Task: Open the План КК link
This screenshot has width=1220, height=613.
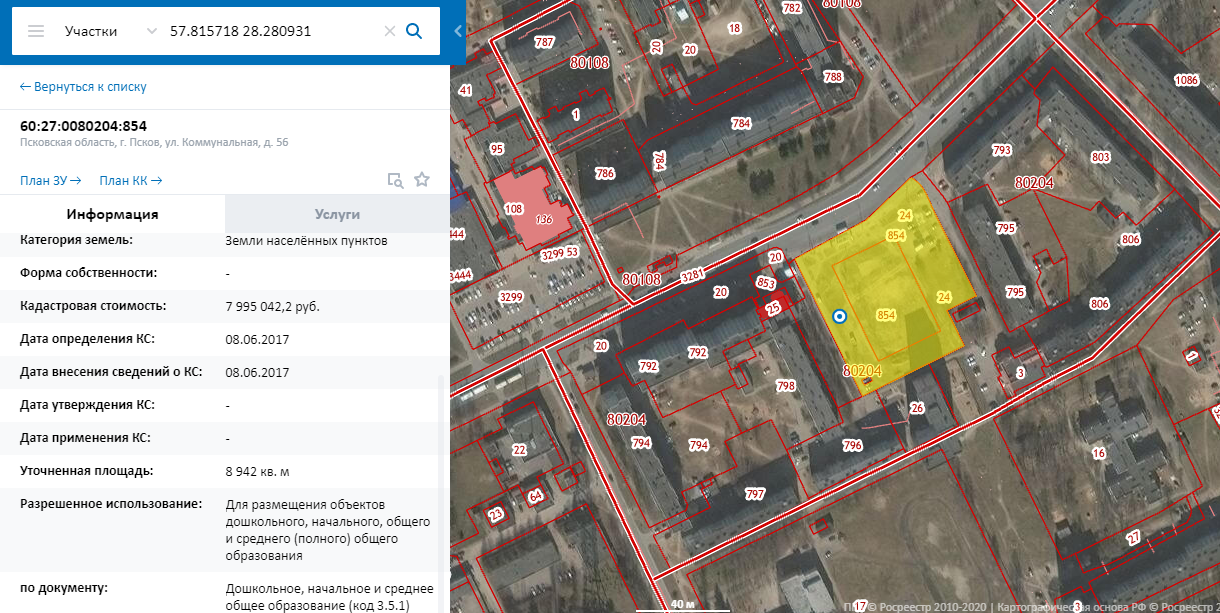Action: tap(130, 180)
